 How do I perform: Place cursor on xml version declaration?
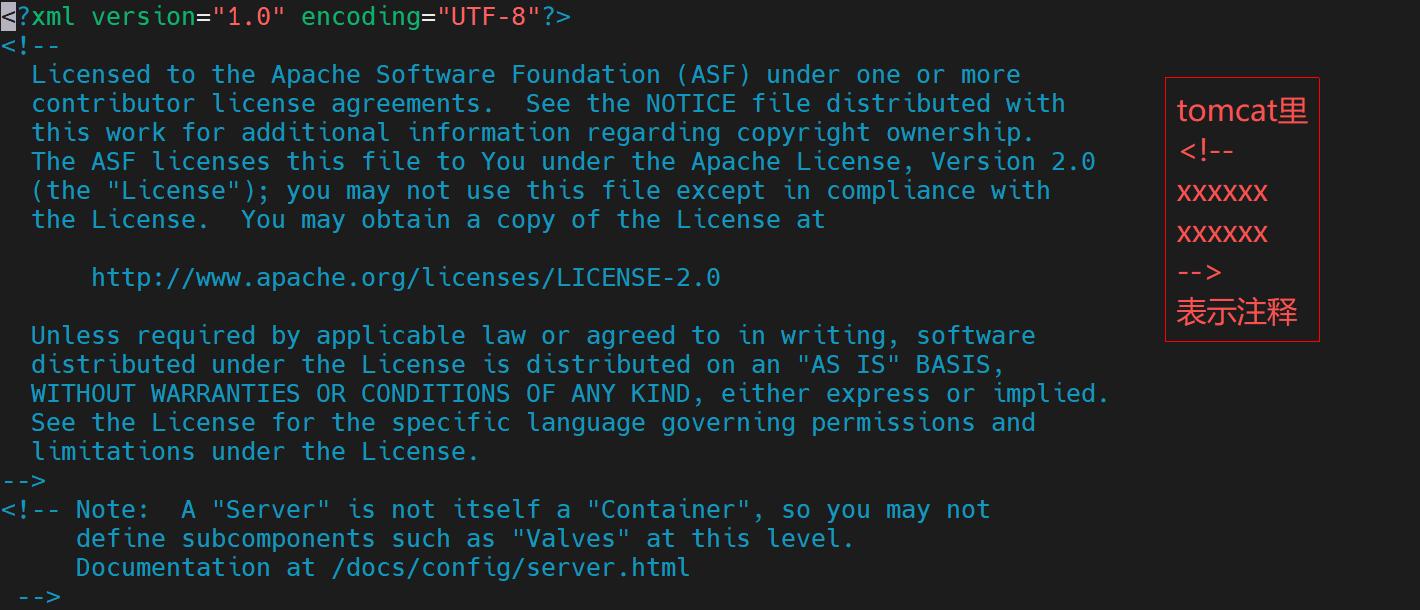(x=286, y=17)
